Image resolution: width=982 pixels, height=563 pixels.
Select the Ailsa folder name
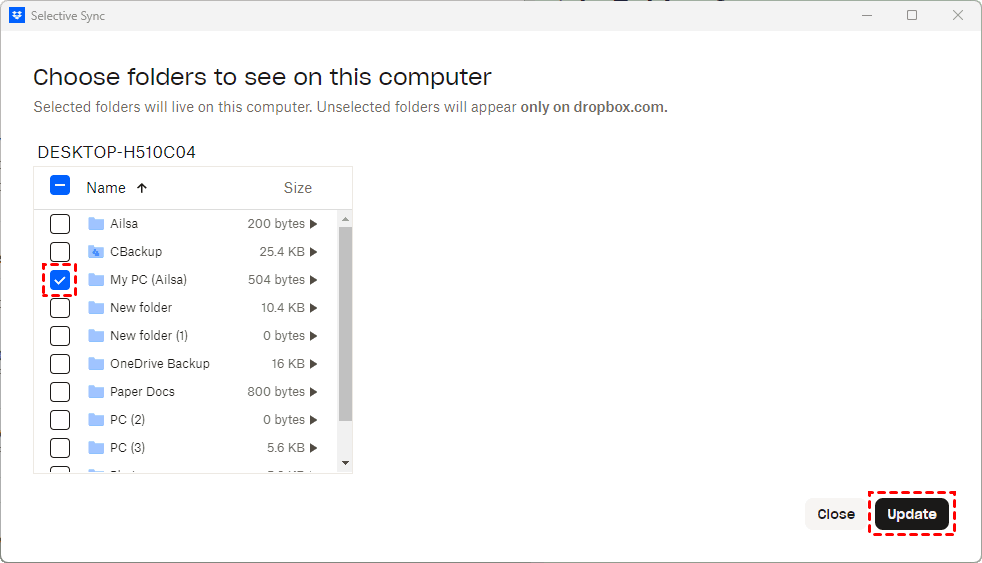pos(124,224)
